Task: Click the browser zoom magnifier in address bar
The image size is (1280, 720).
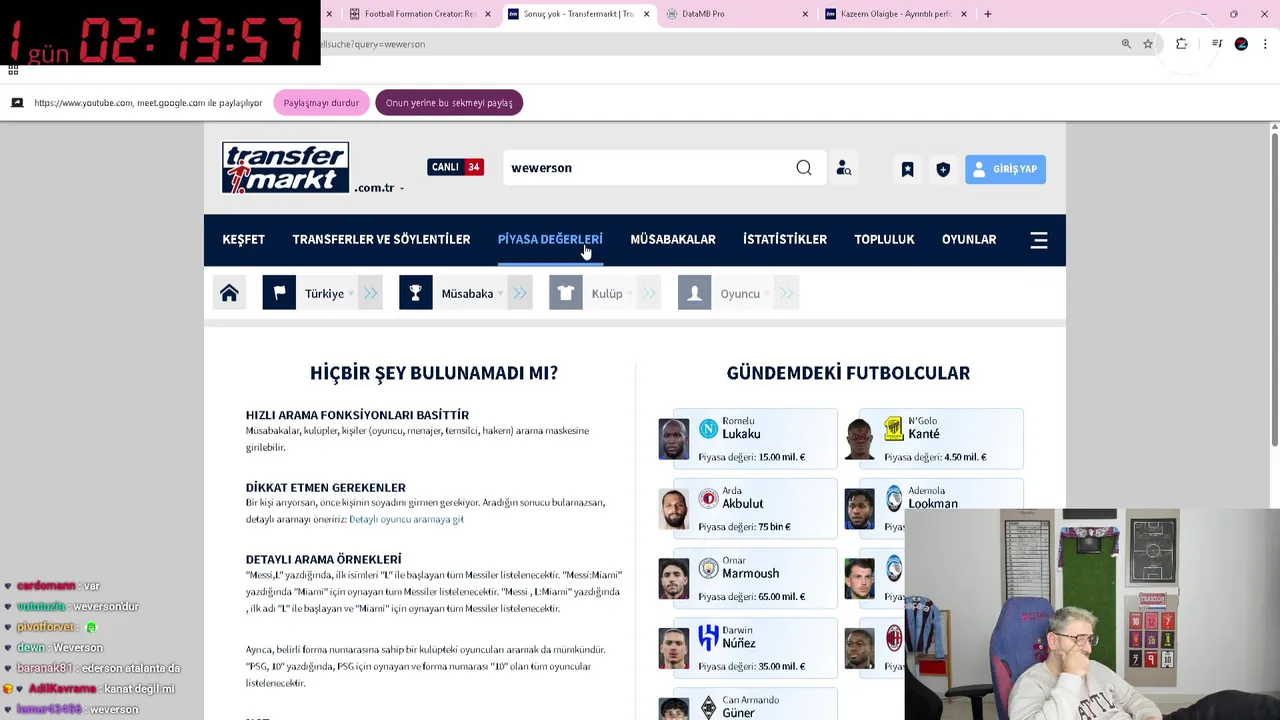Action: tap(1126, 44)
